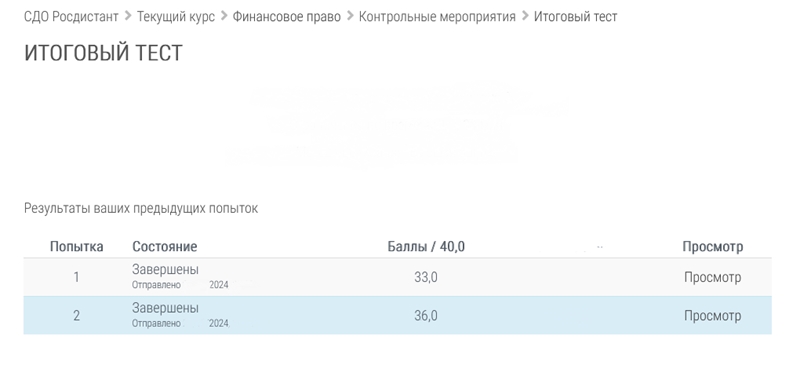The width and height of the screenshot is (800, 369).
Task: Click chevron arrow after Текущий курс
Action: [223, 16]
